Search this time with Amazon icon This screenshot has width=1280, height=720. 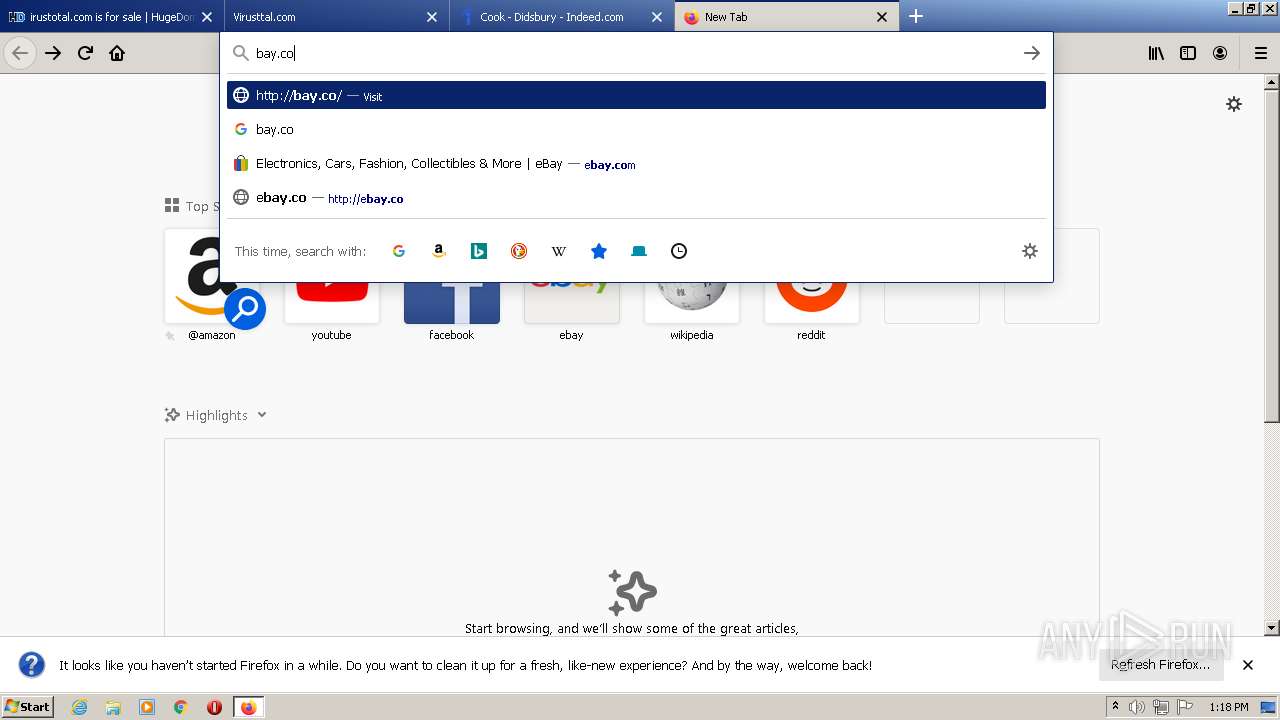pyautogui.click(x=439, y=251)
